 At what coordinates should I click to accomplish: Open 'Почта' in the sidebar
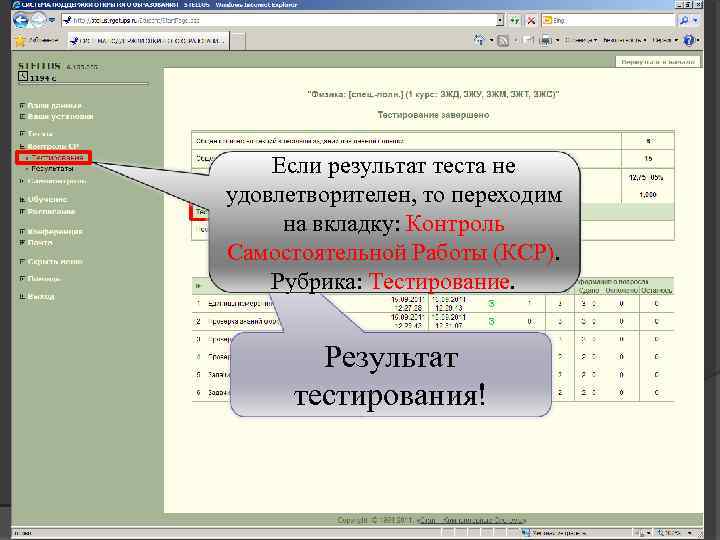pyautogui.click(x=40, y=242)
